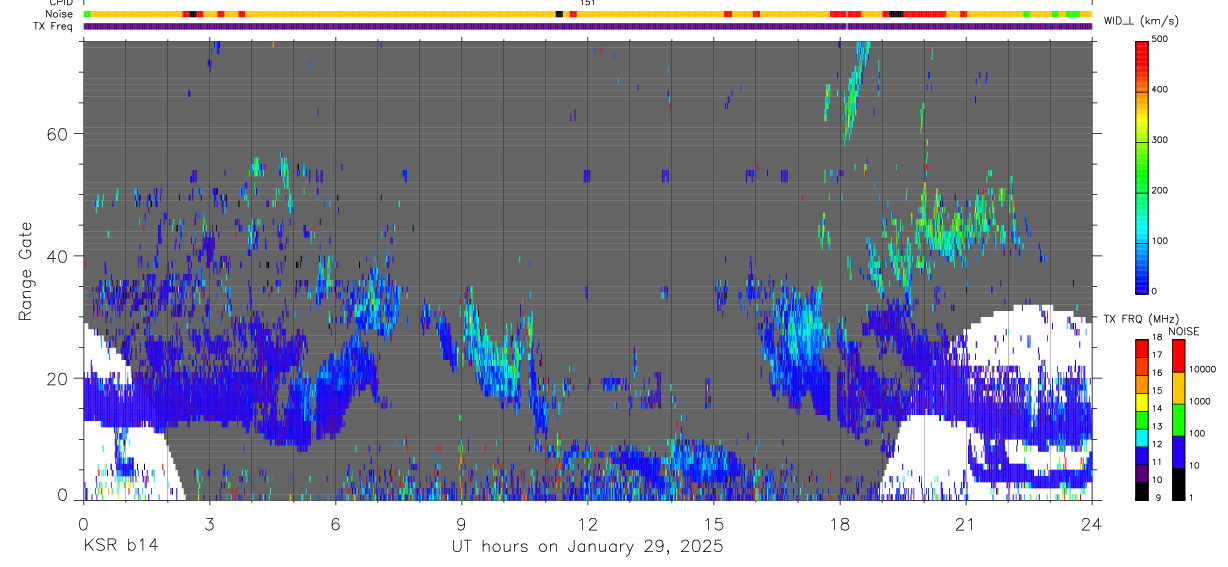Click the TX frequency color scale bar
The width and height of the screenshot is (1228, 567).
point(1141,418)
